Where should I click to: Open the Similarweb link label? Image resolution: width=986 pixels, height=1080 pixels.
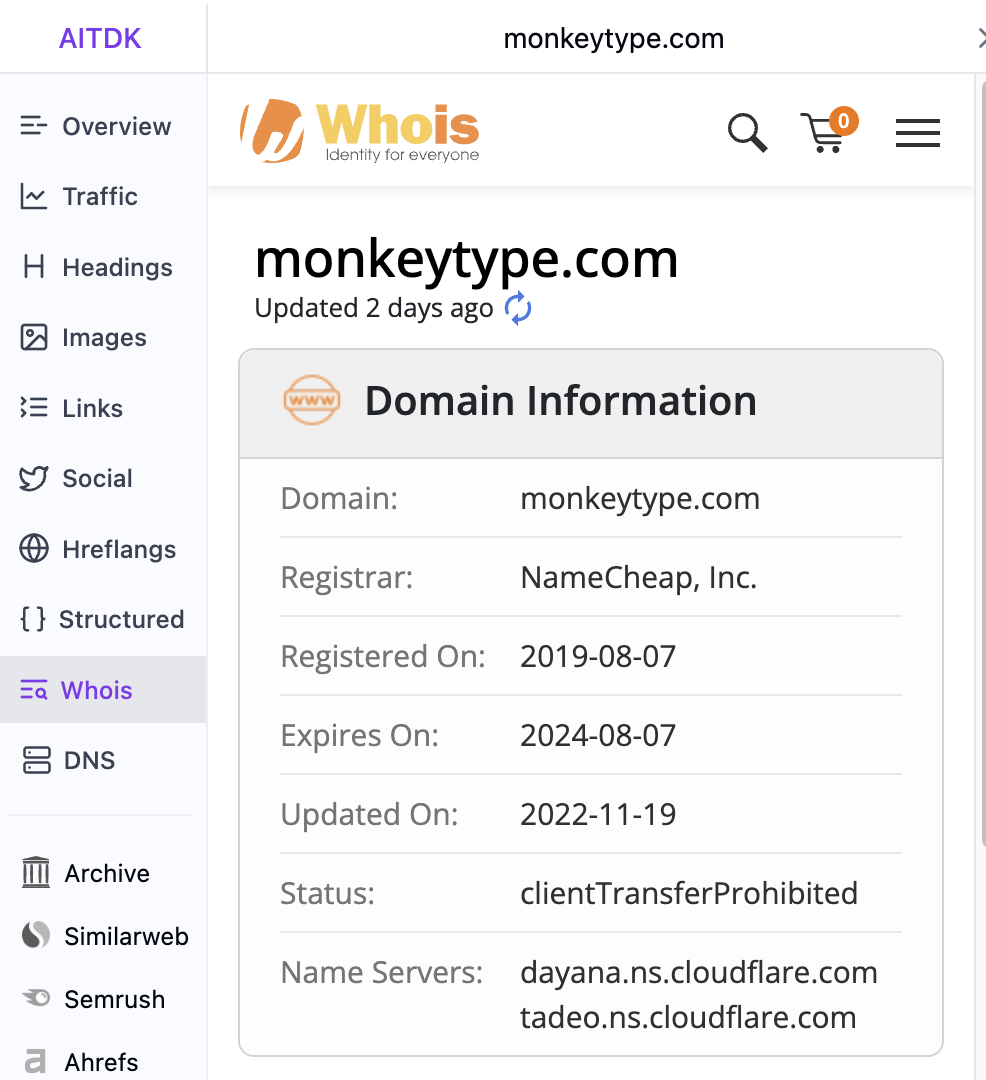(x=126, y=937)
